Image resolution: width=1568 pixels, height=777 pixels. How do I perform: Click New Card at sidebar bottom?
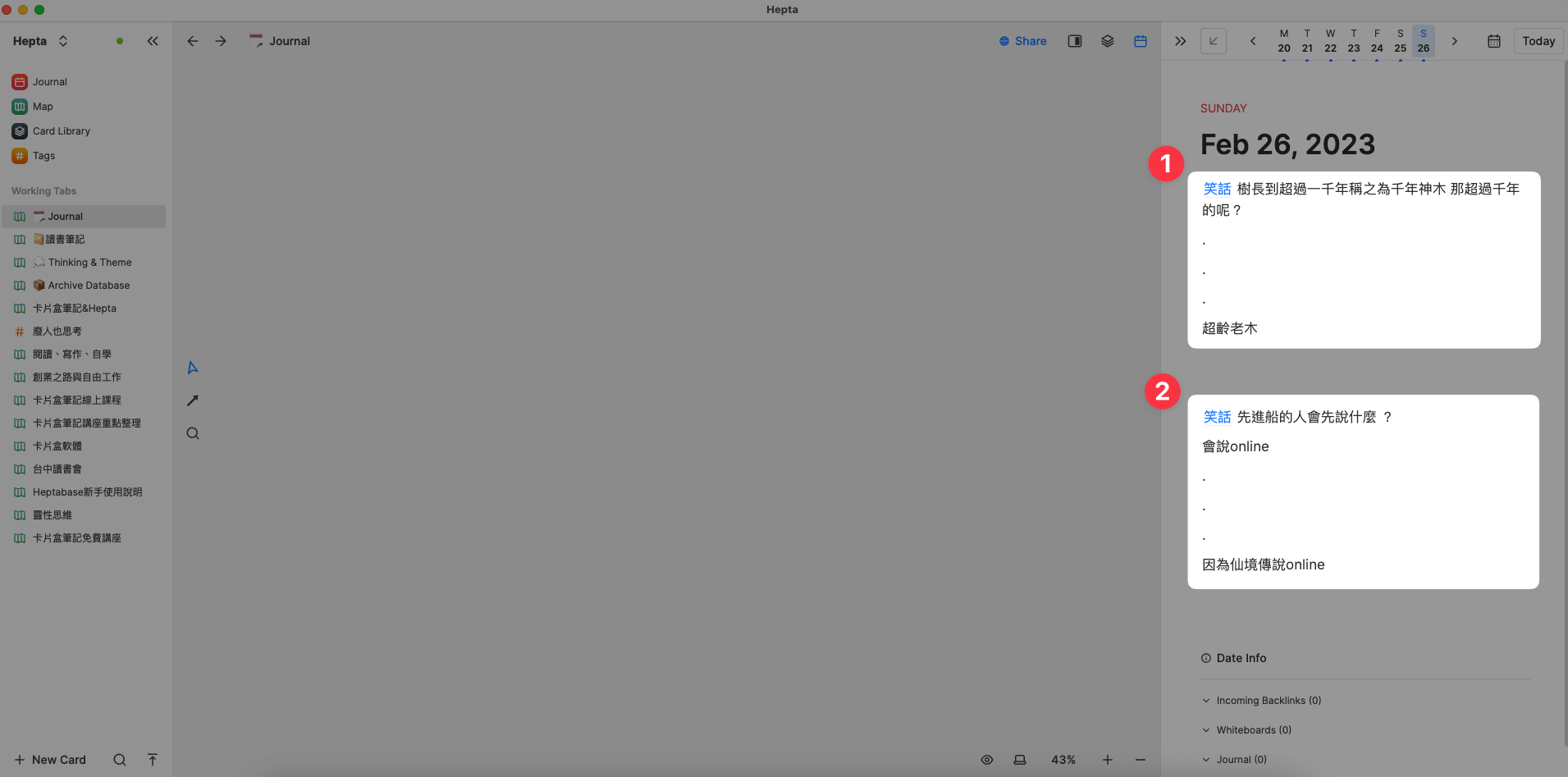coord(50,760)
